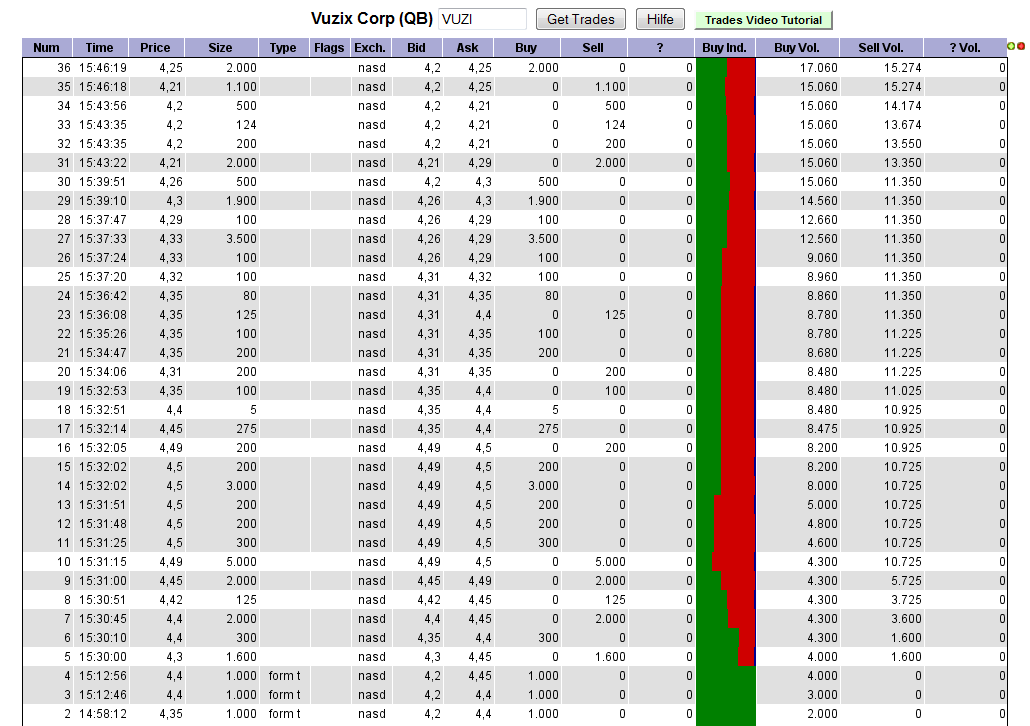
Task: Open the Hilfe help button
Action: [660, 19]
